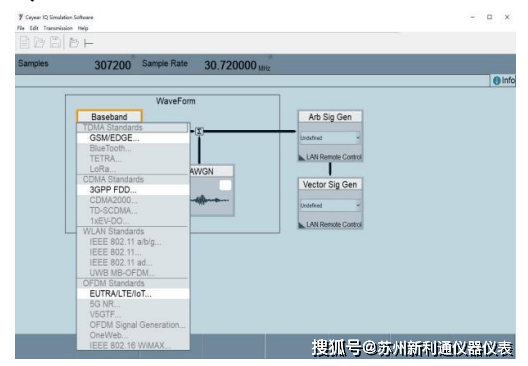Image resolution: width=528 pixels, height=366 pixels.
Task: Choose IEEE 802.11 a/b/g... entry
Action: 133,242
